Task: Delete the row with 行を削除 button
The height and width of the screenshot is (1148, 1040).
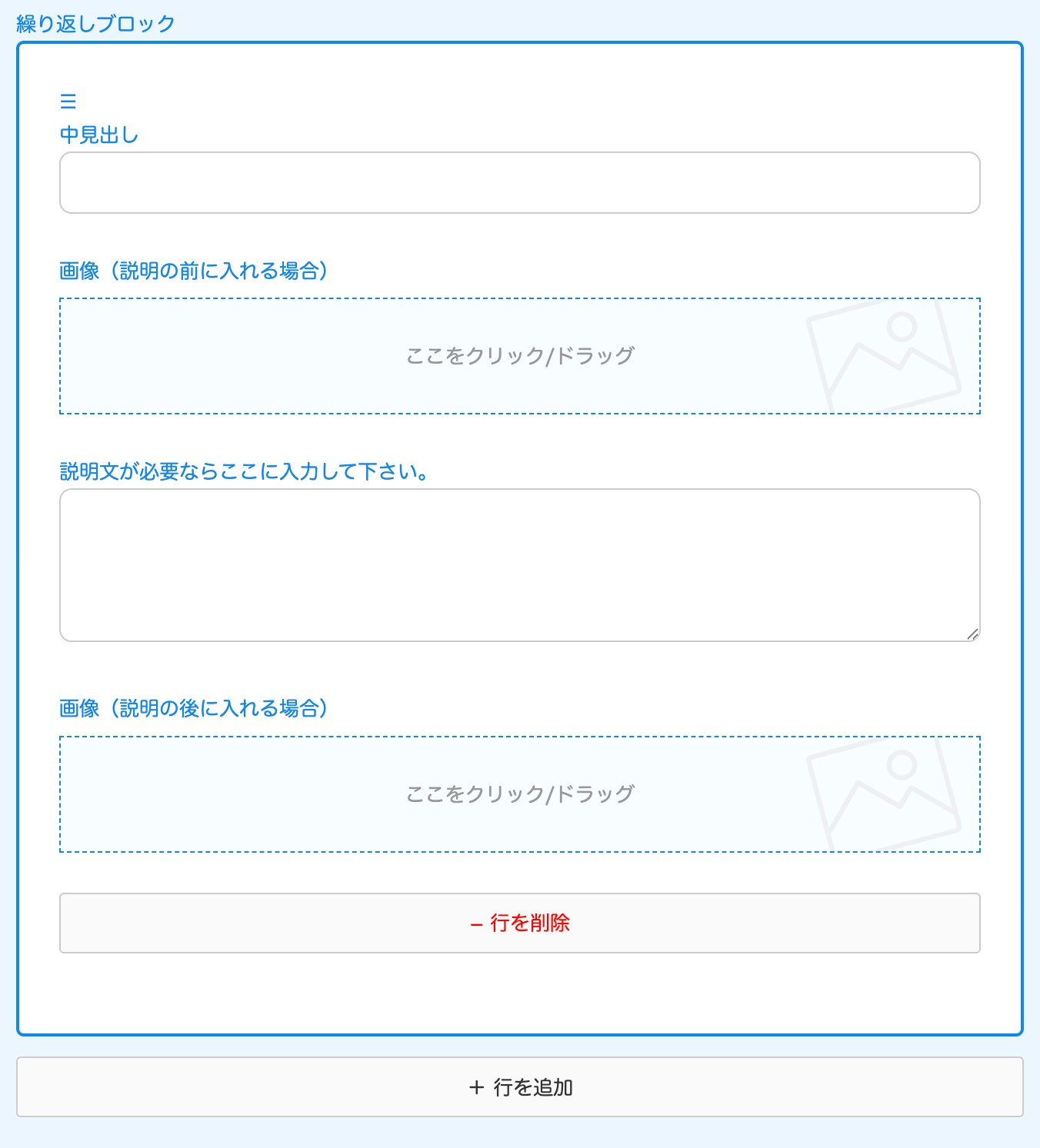Action: [x=520, y=923]
